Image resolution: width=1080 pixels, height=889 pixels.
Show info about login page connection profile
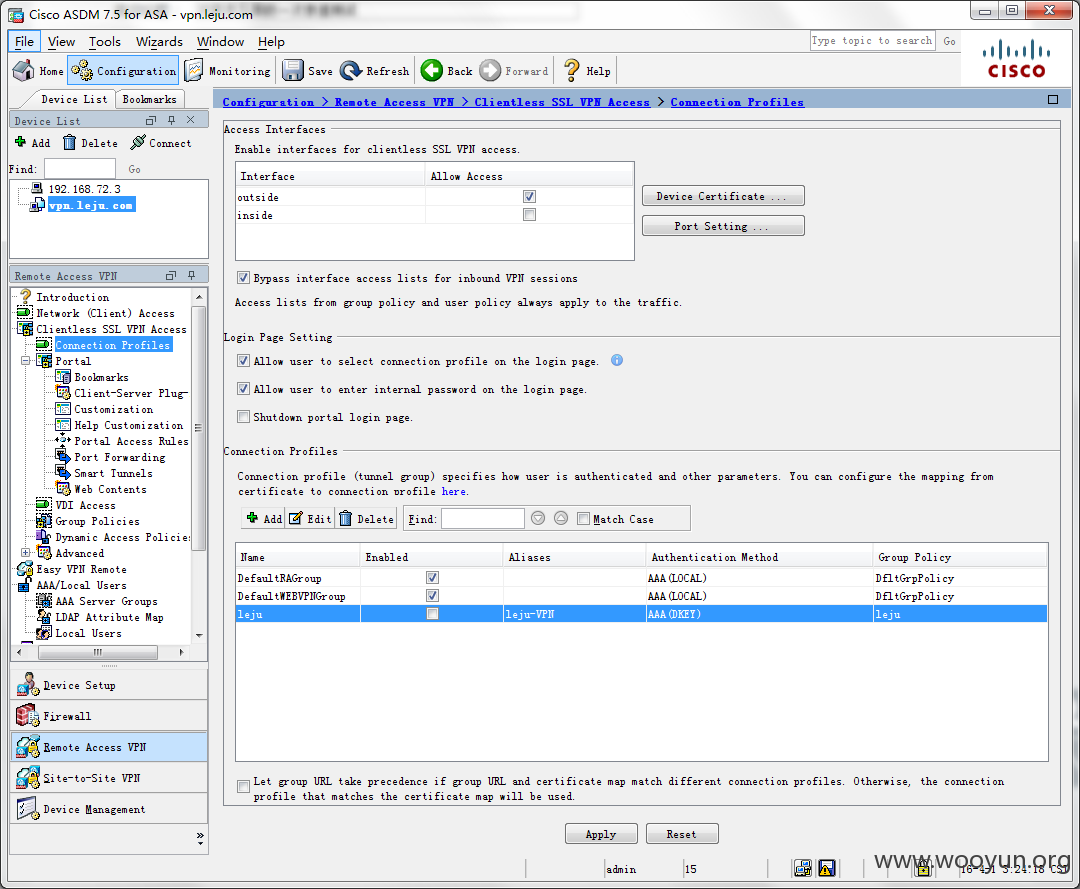click(617, 360)
